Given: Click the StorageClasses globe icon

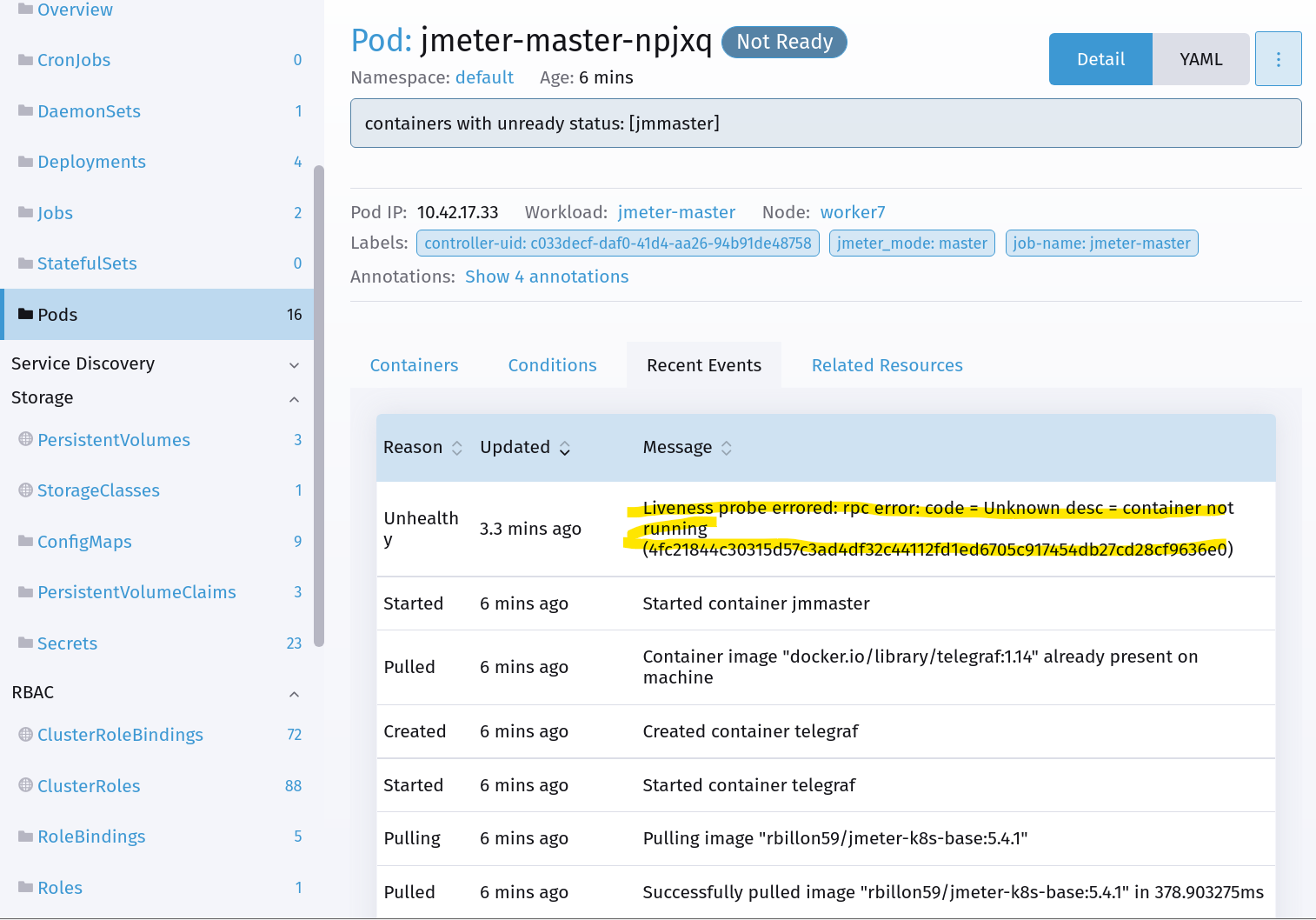Looking at the screenshot, I should pos(24,490).
